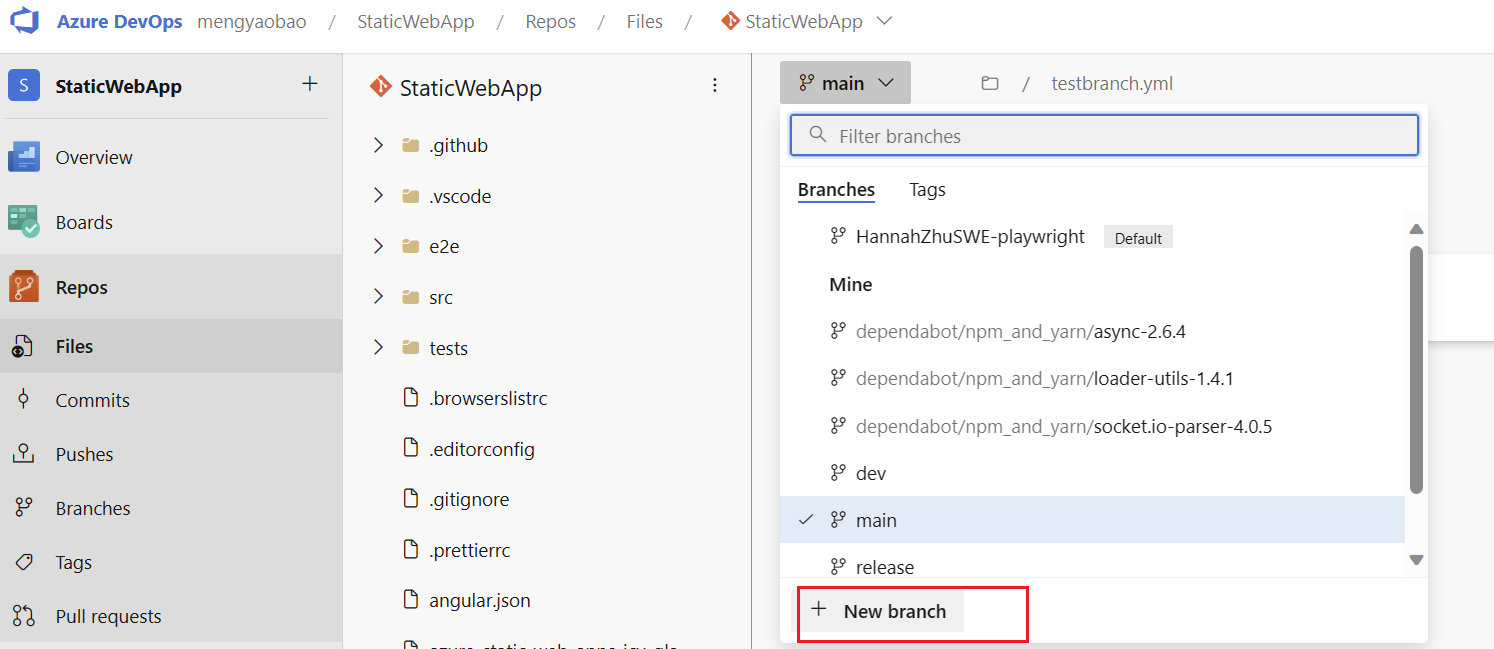Select the .github folder
The image size is (1494, 649).
[x=458, y=146]
